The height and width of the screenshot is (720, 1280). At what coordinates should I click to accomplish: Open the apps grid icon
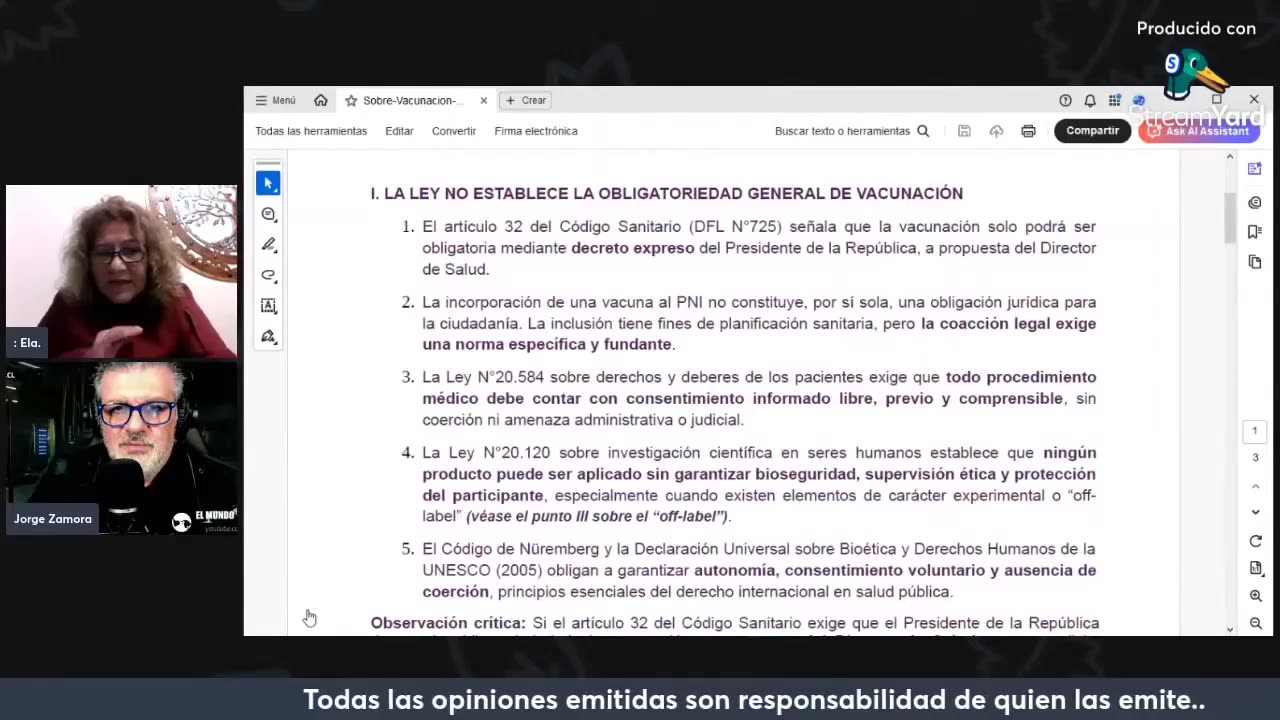(x=1115, y=100)
